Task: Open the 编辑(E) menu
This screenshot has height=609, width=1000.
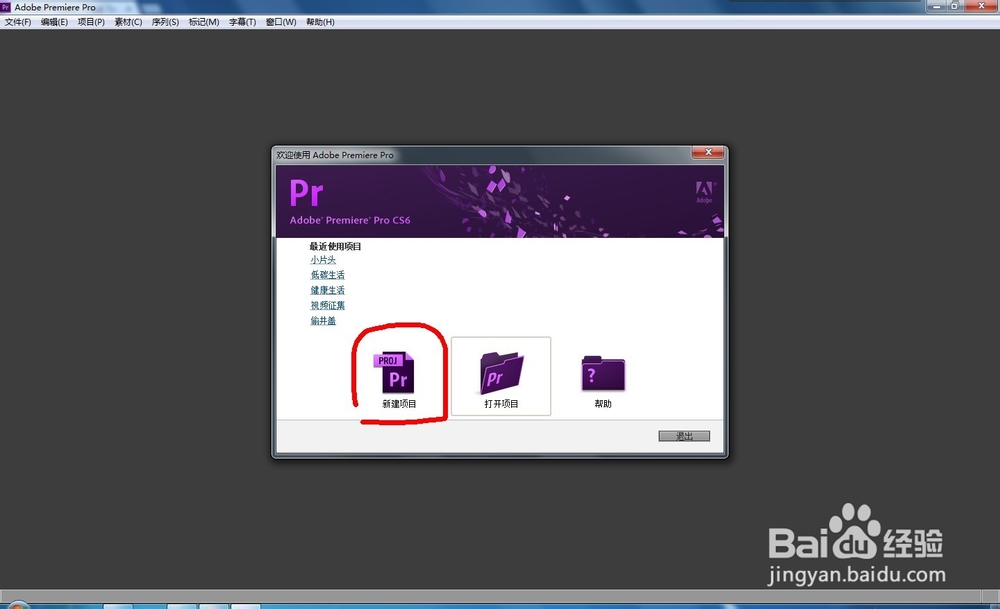Action: click(x=54, y=22)
